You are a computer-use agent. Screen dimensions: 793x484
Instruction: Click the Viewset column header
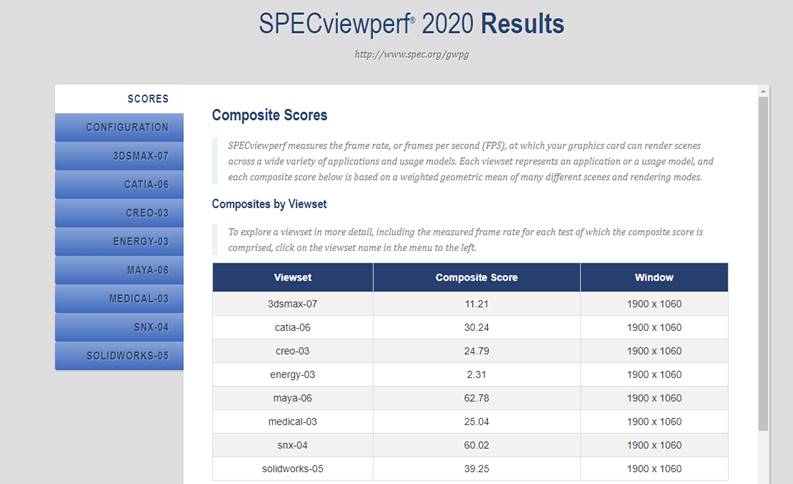(293, 277)
